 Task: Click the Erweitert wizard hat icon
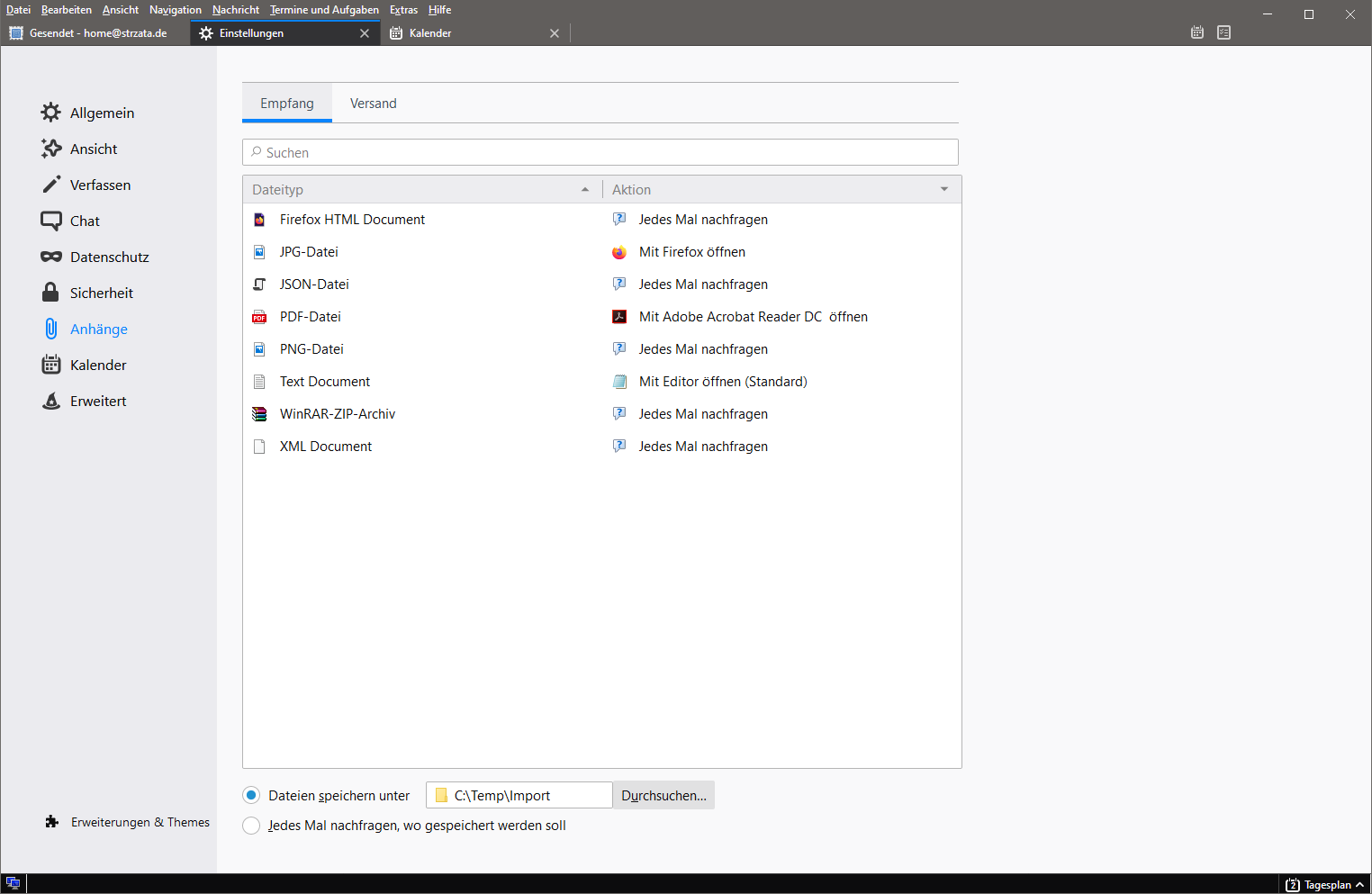(51, 401)
